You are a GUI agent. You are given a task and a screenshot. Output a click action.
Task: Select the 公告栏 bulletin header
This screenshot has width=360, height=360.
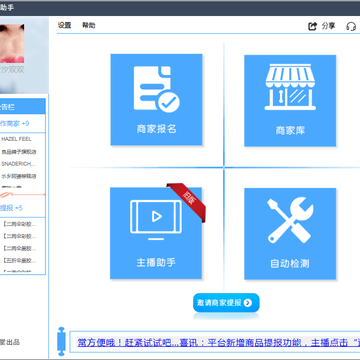click(22, 107)
